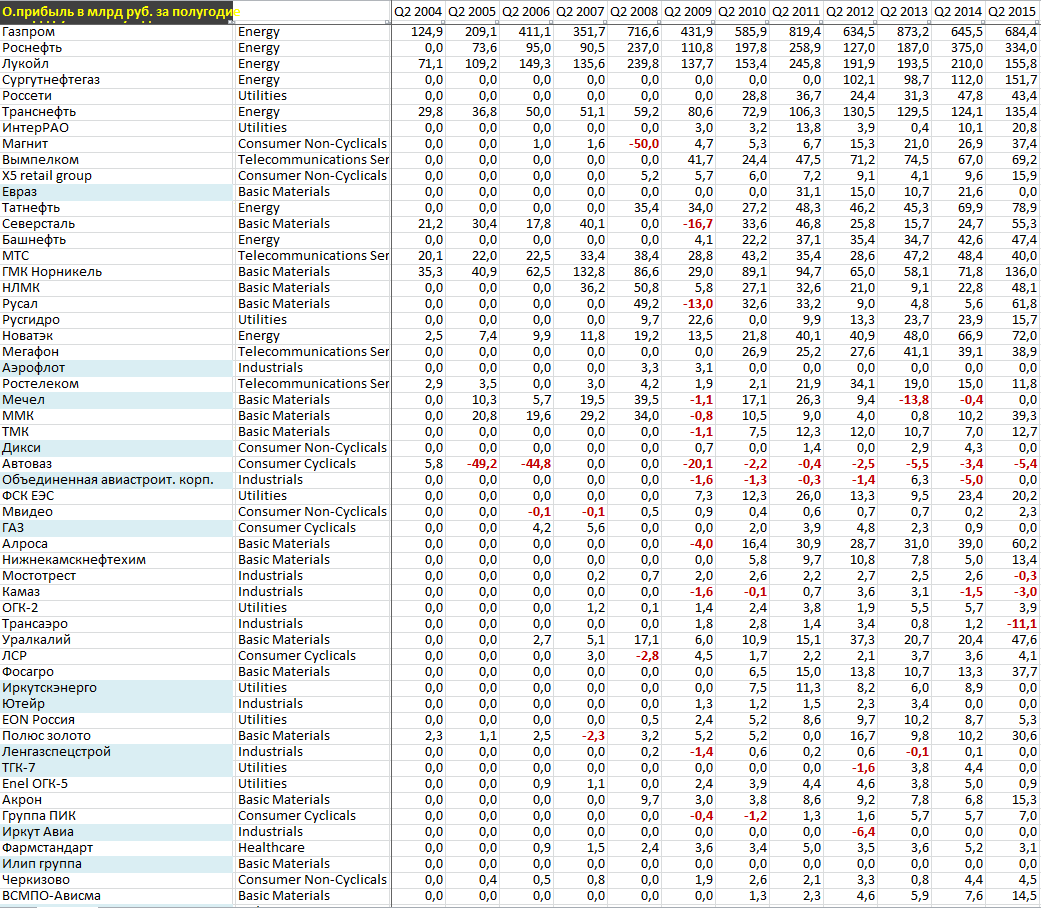The image size is (1041, 908).
Task: Click the Транснефть cell
Action: (118, 112)
